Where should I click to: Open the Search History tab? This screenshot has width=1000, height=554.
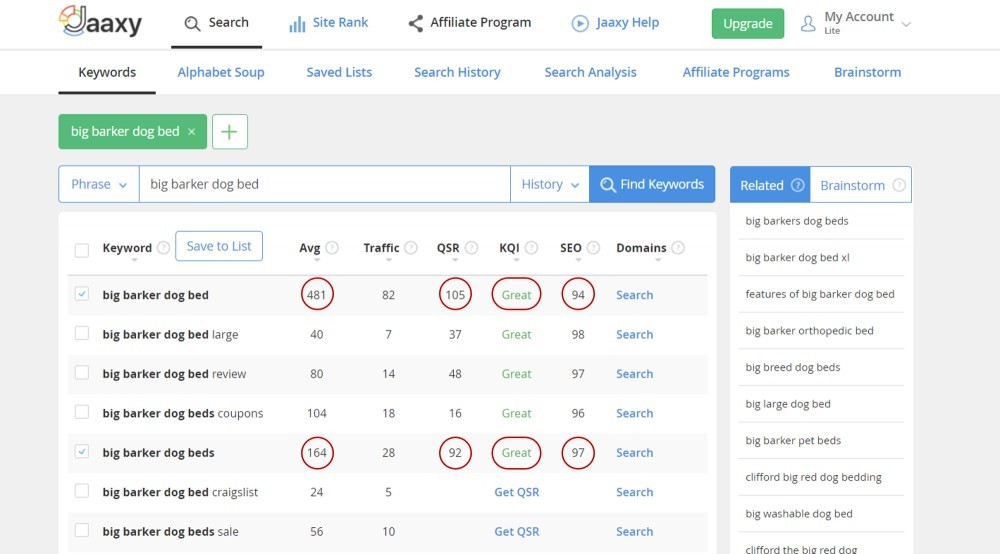(x=457, y=72)
